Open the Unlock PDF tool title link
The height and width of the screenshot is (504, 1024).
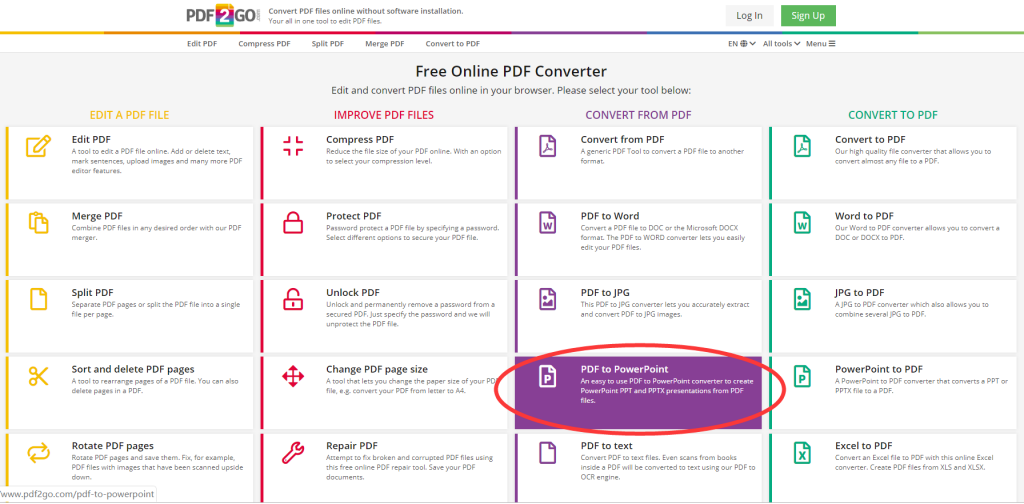tap(353, 292)
